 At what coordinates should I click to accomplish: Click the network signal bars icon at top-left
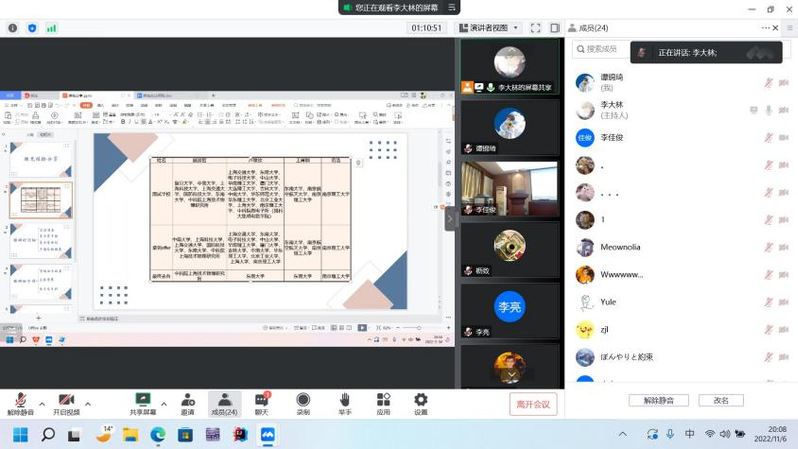pos(51,28)
